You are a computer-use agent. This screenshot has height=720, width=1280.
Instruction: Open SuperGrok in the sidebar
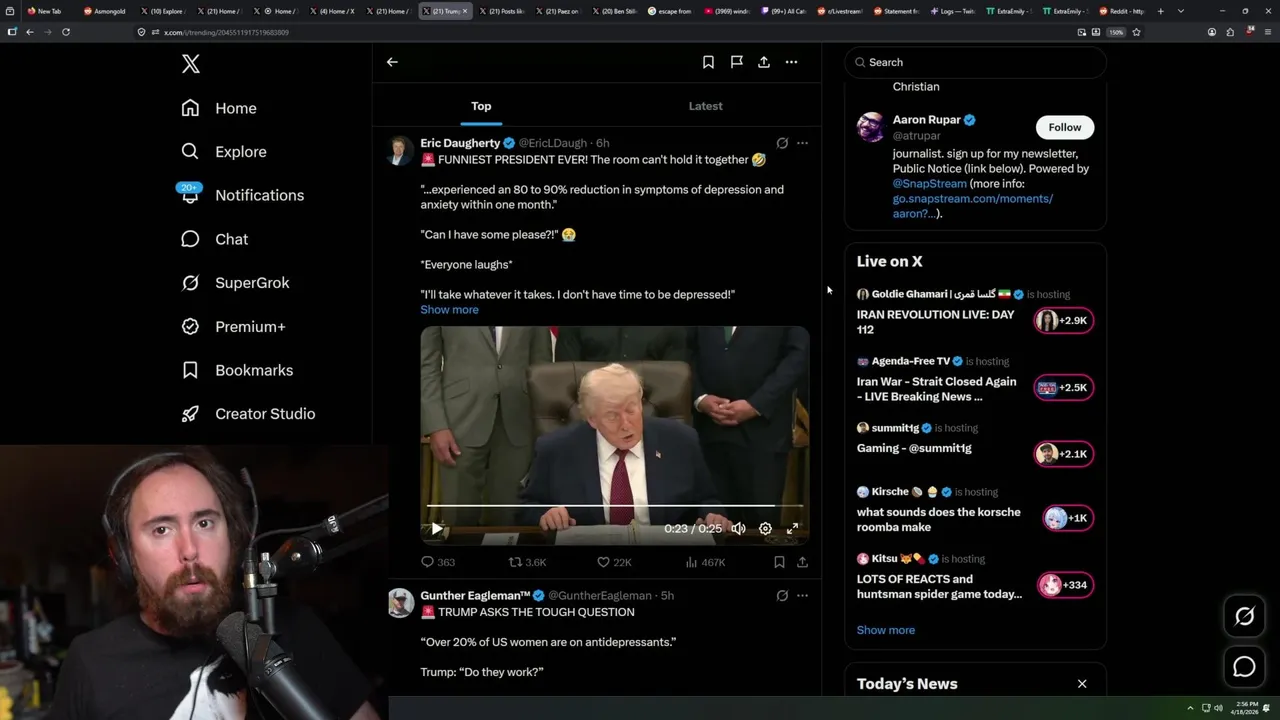[235, 283]
